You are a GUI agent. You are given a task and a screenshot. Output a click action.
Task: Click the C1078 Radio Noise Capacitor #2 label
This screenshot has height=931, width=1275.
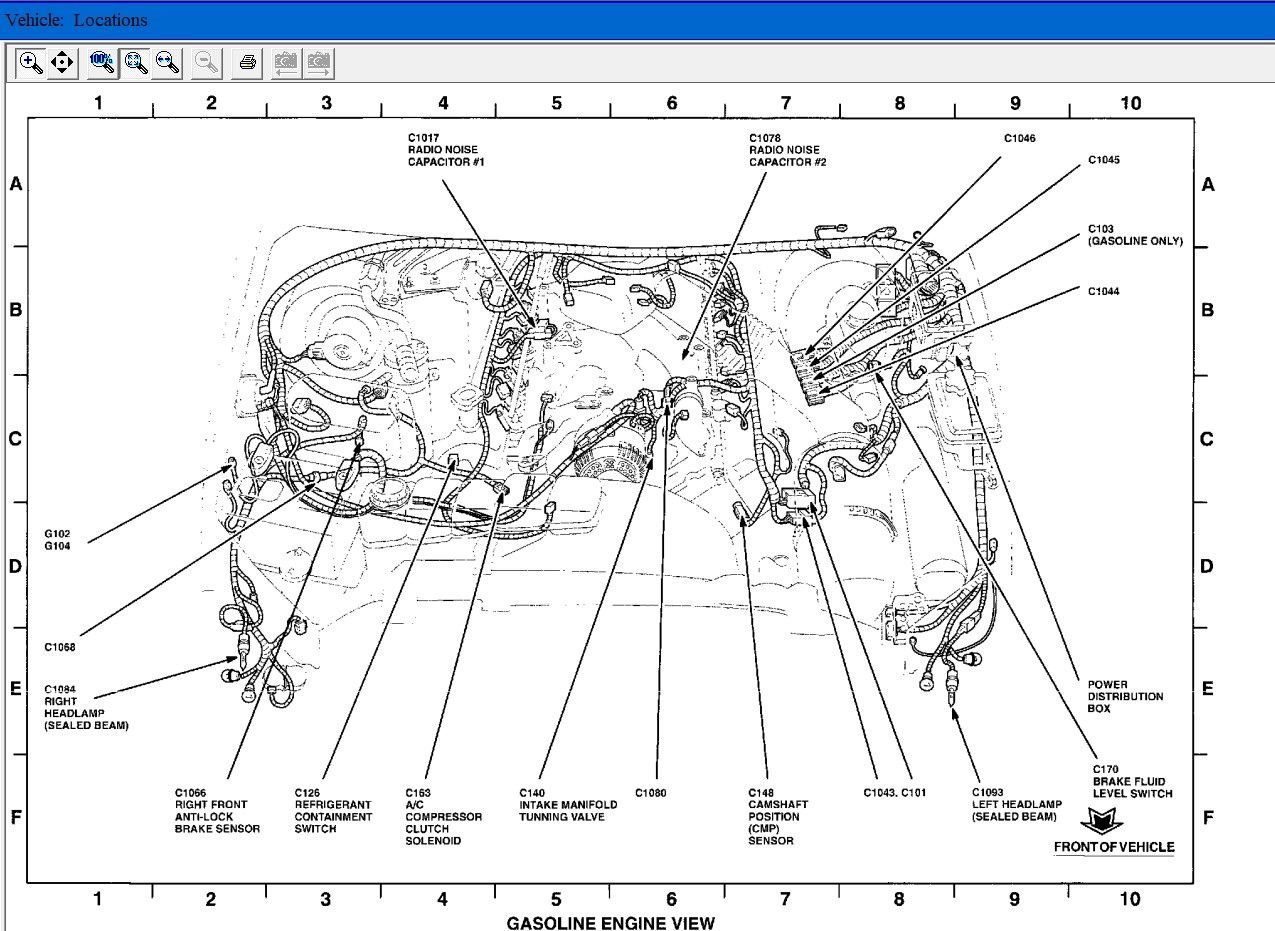click(x=787, y=149)
